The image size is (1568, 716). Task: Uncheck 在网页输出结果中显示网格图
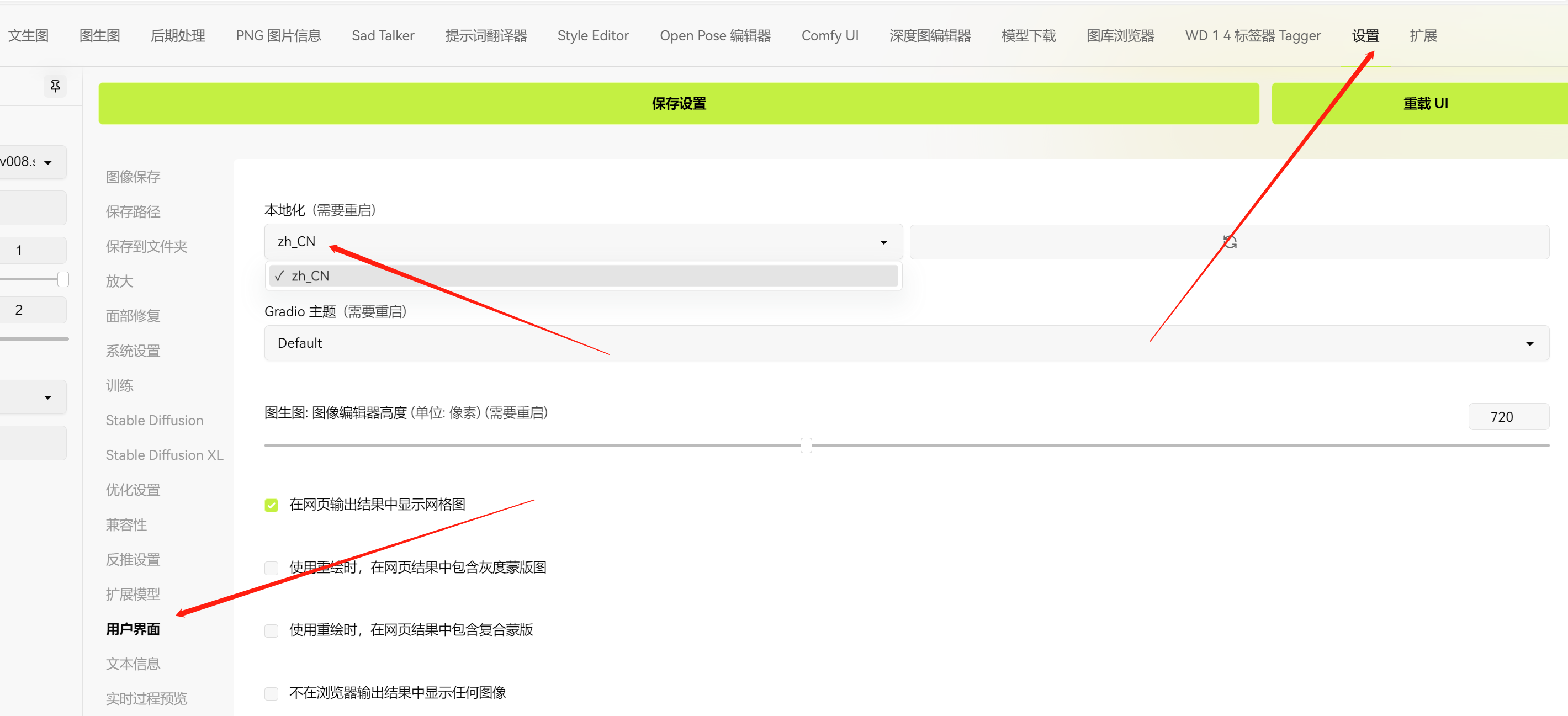tap(272, 505)
